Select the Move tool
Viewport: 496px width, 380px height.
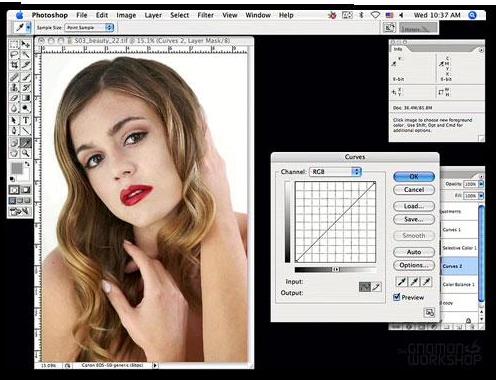pyautogui.click(x=26, y=44)
